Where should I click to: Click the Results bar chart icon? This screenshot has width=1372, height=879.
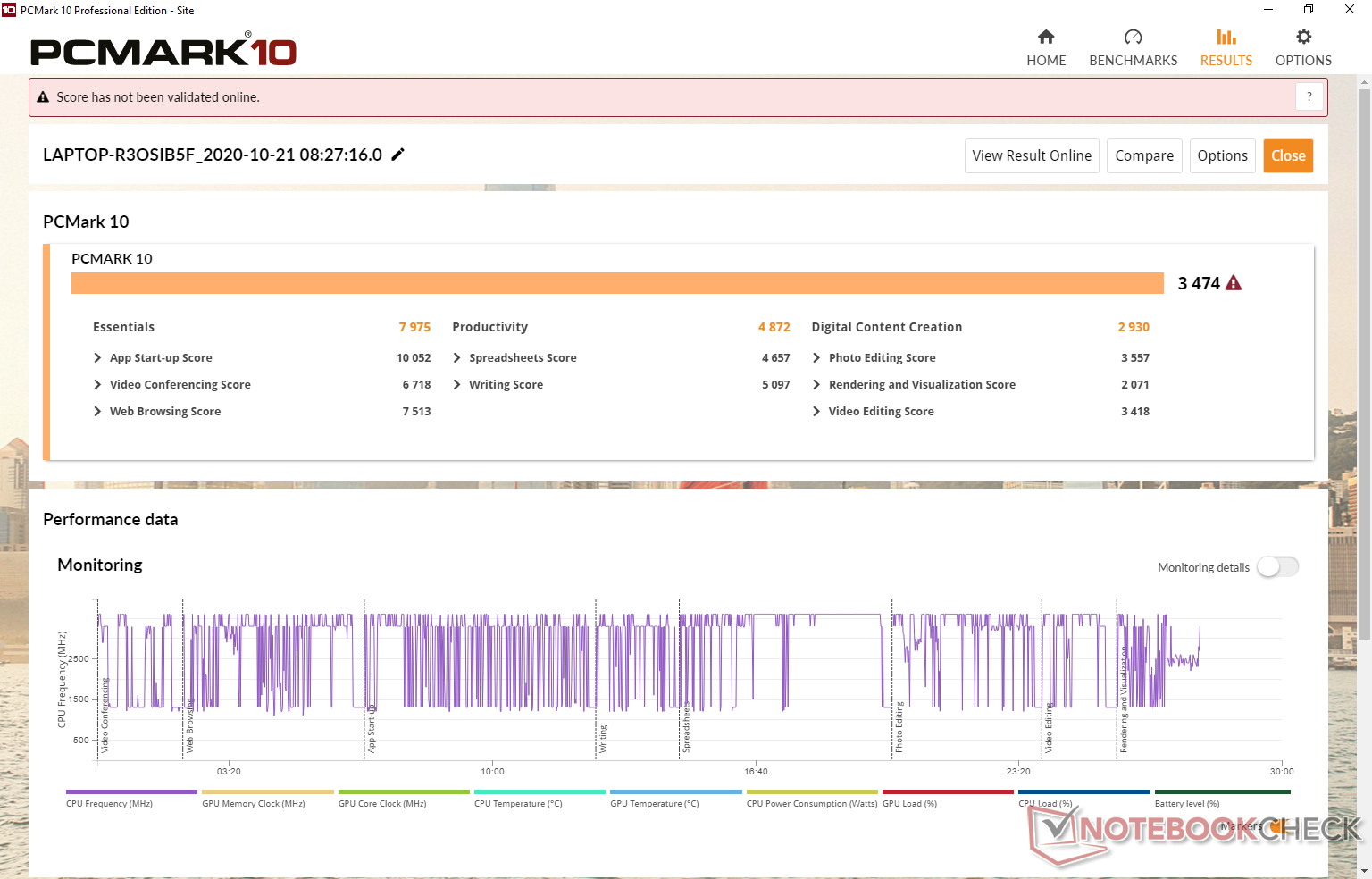click(x=1226, y=37)
